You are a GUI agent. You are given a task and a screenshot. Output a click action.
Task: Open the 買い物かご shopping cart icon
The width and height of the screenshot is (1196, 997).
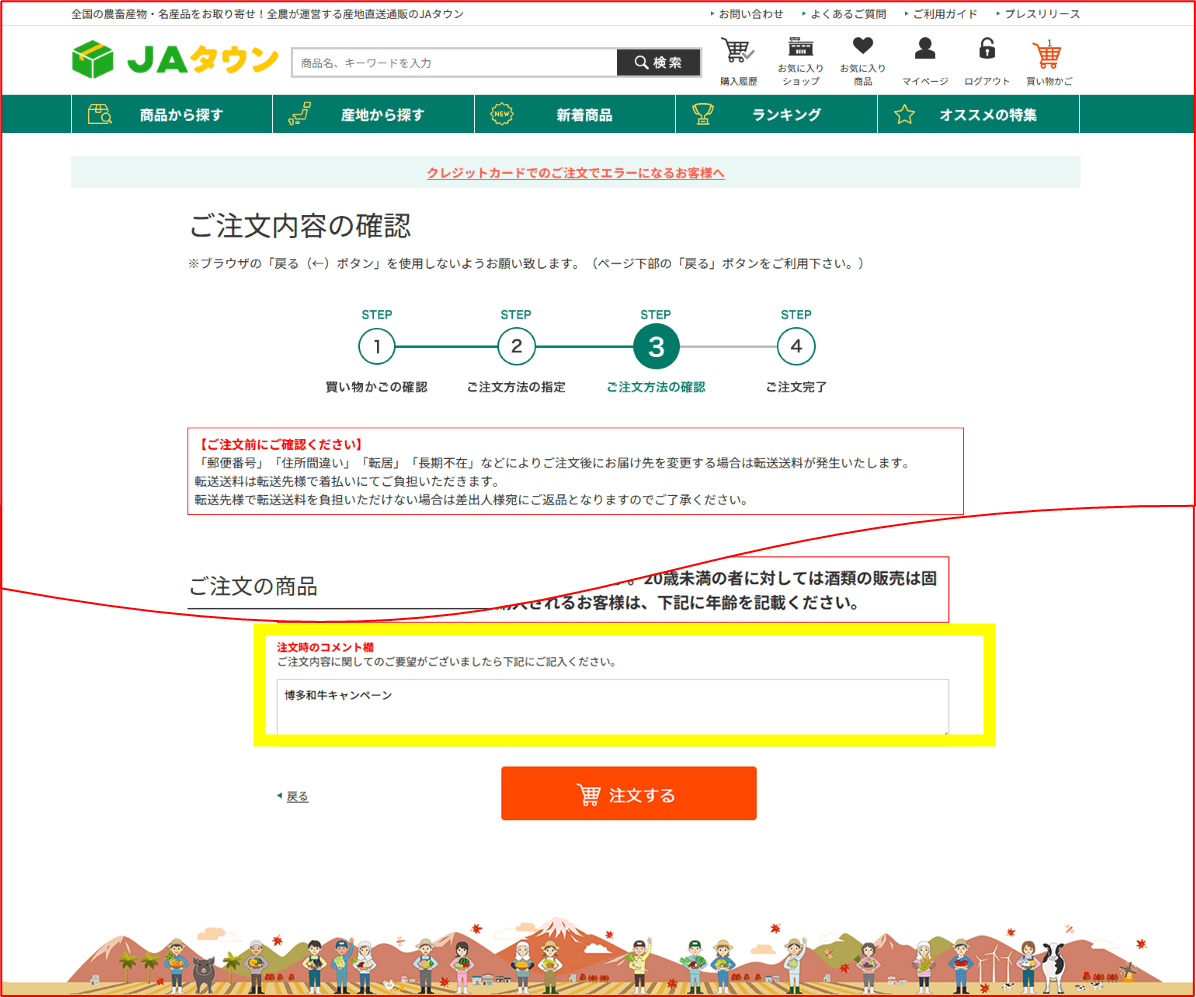1048,60
